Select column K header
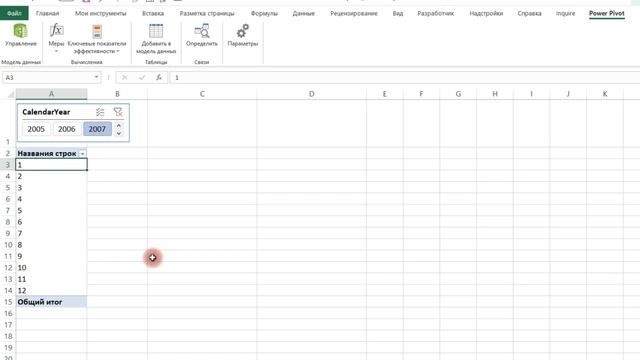This screenshot has width=640, height=360. pos(605,94)
